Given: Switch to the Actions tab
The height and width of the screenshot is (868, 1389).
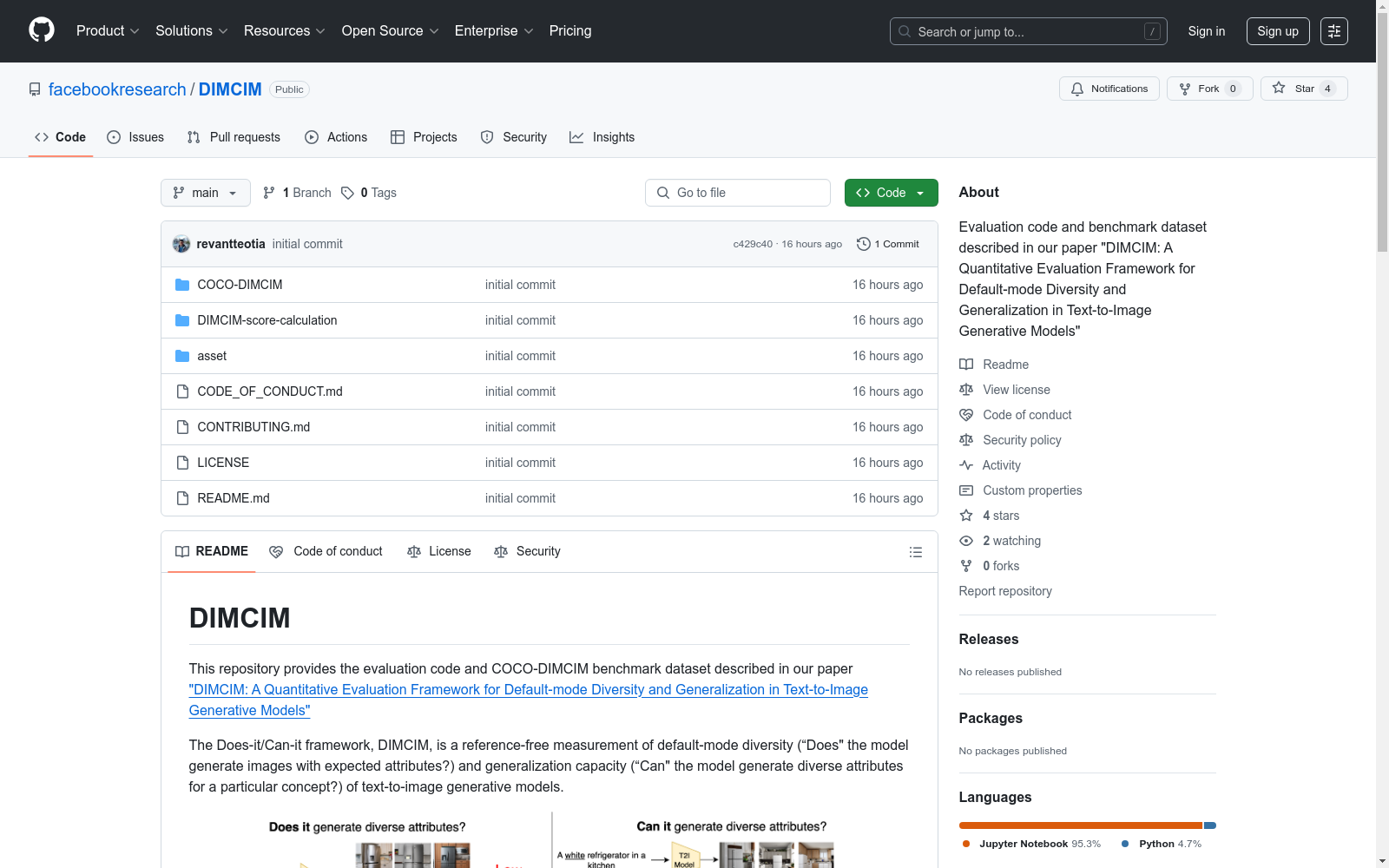Looking at the screenshot, I should click(x=336, y=137).
